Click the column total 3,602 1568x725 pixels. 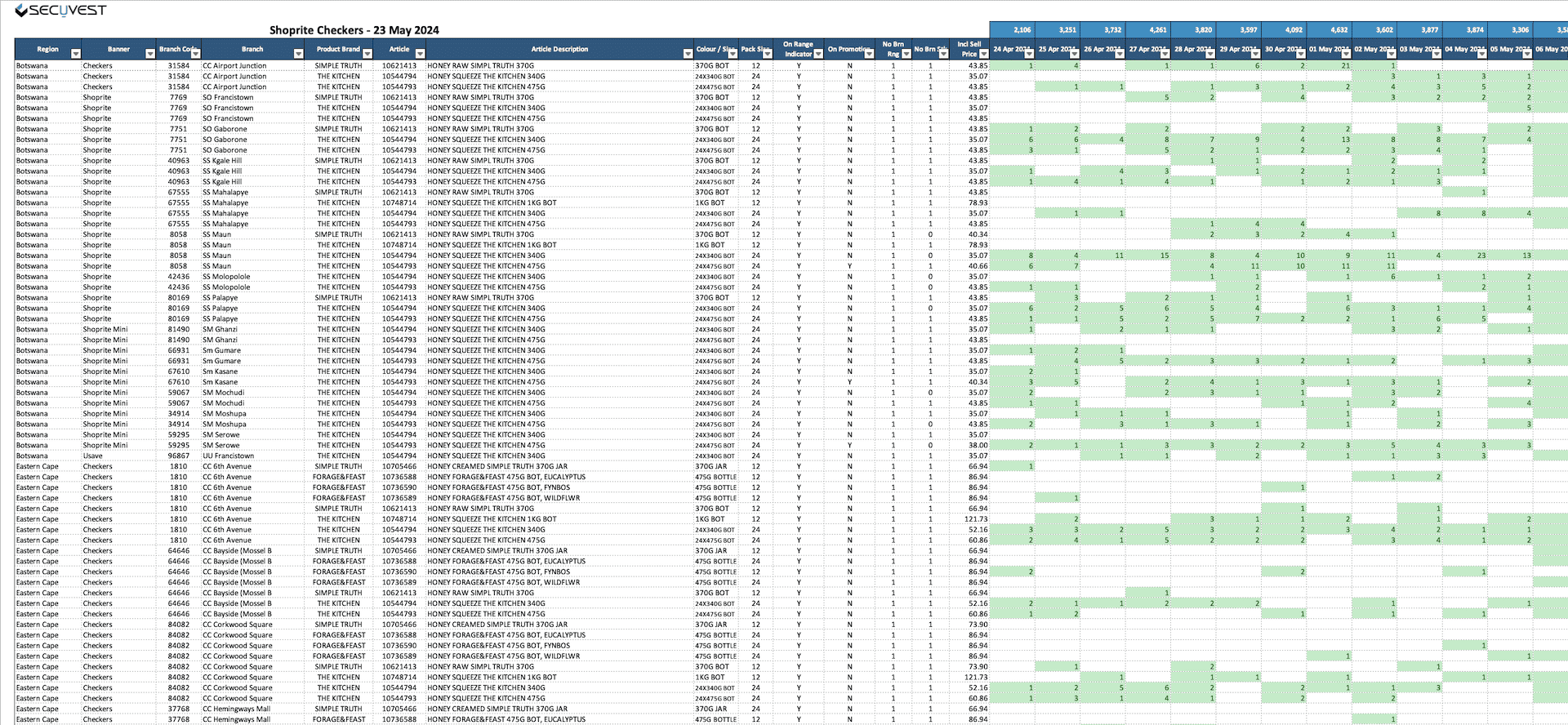tap(1384, 30)
